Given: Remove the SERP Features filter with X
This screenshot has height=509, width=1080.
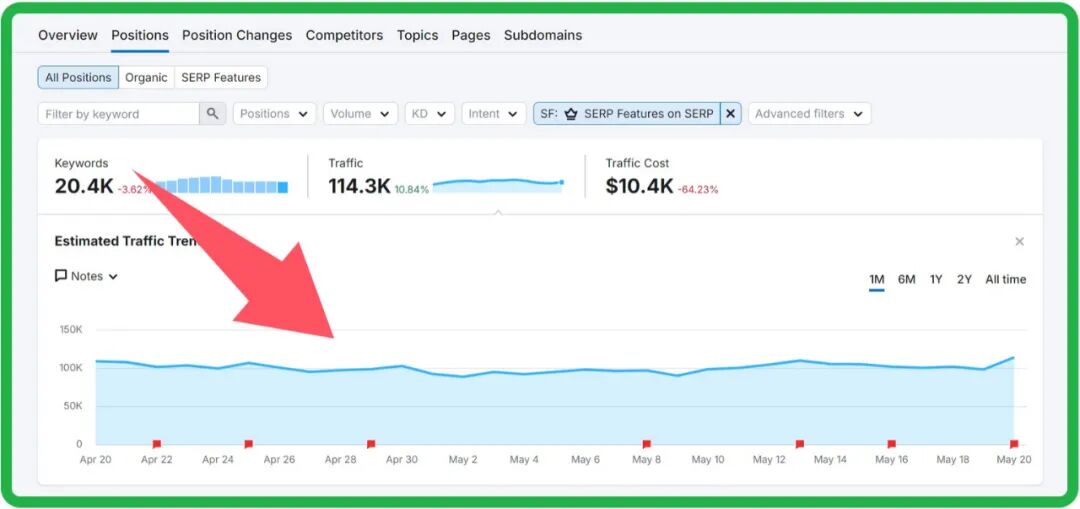Looking at the screenshot, I should point(731,114).
